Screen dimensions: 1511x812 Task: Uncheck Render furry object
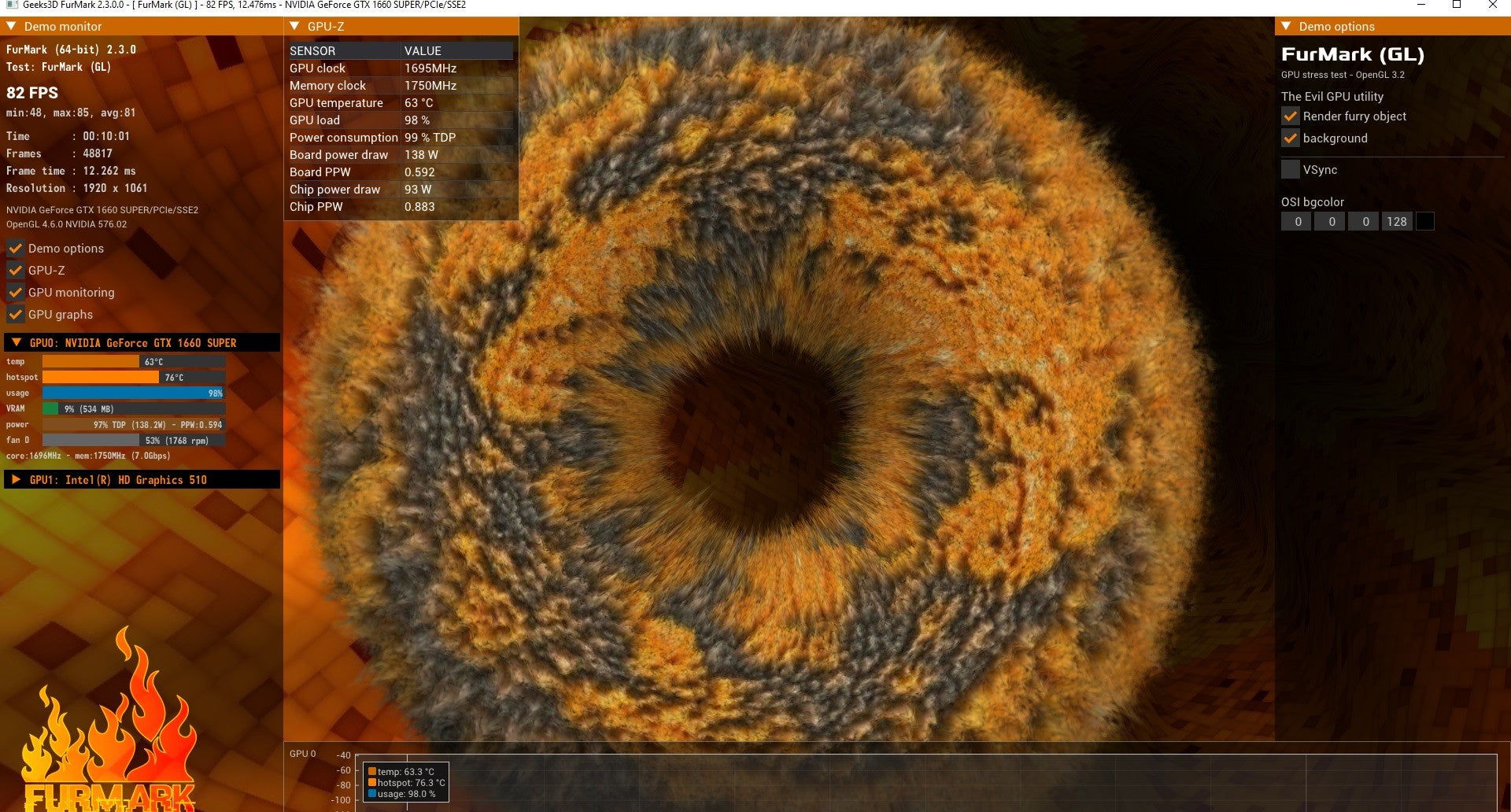(x=1290, y=116)
